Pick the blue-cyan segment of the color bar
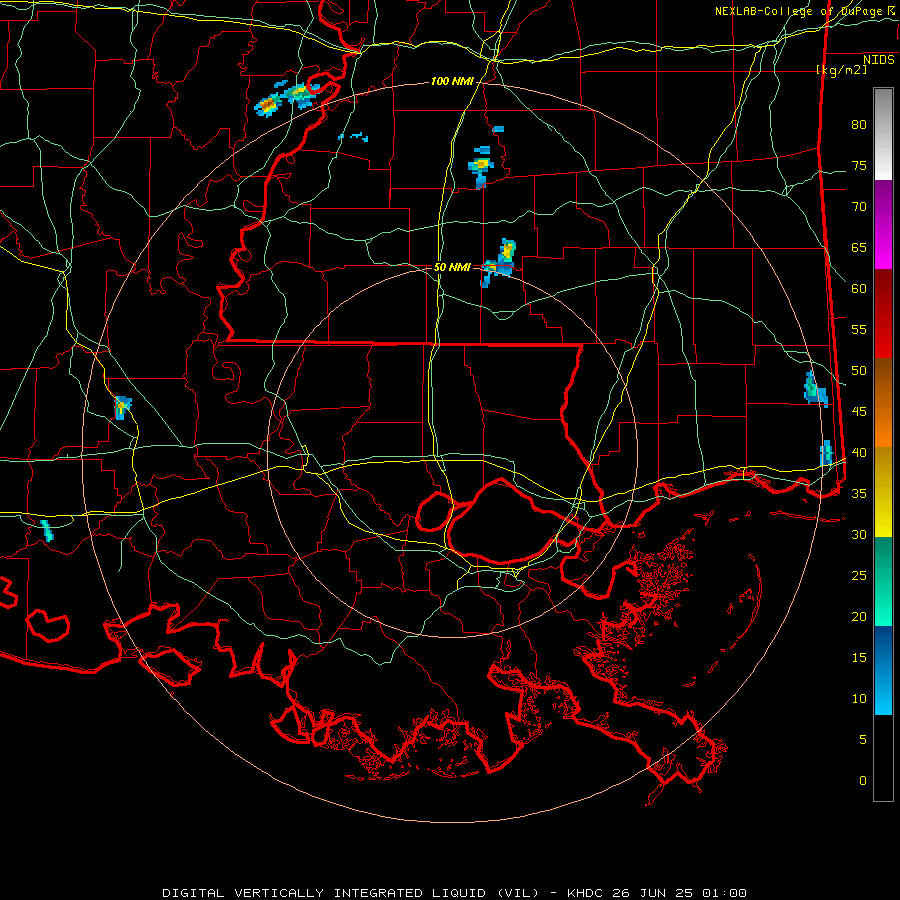The image size is (900, 900). [883, 670]
